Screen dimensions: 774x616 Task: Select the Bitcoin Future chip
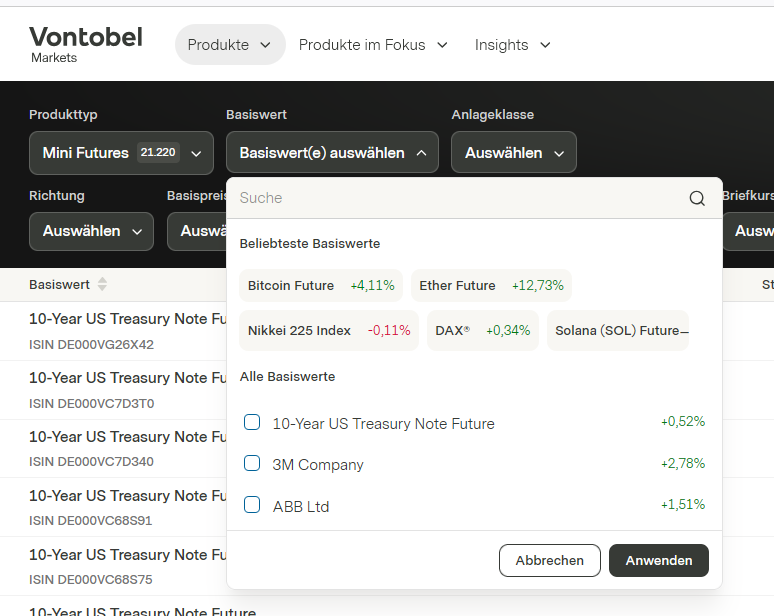[320, 286]
